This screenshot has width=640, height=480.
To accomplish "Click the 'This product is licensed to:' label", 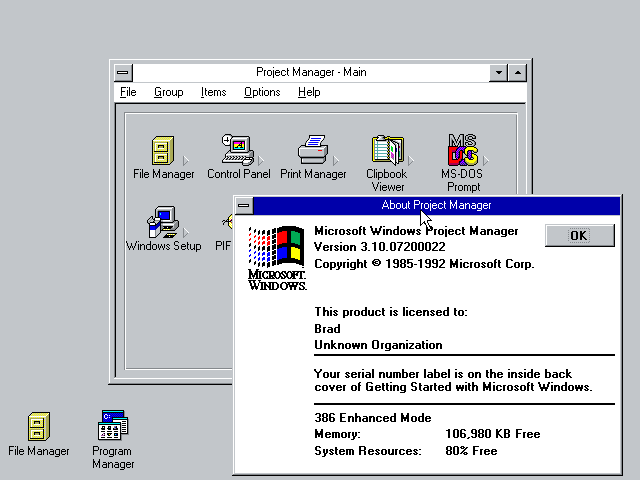I will tap(391, 312).
